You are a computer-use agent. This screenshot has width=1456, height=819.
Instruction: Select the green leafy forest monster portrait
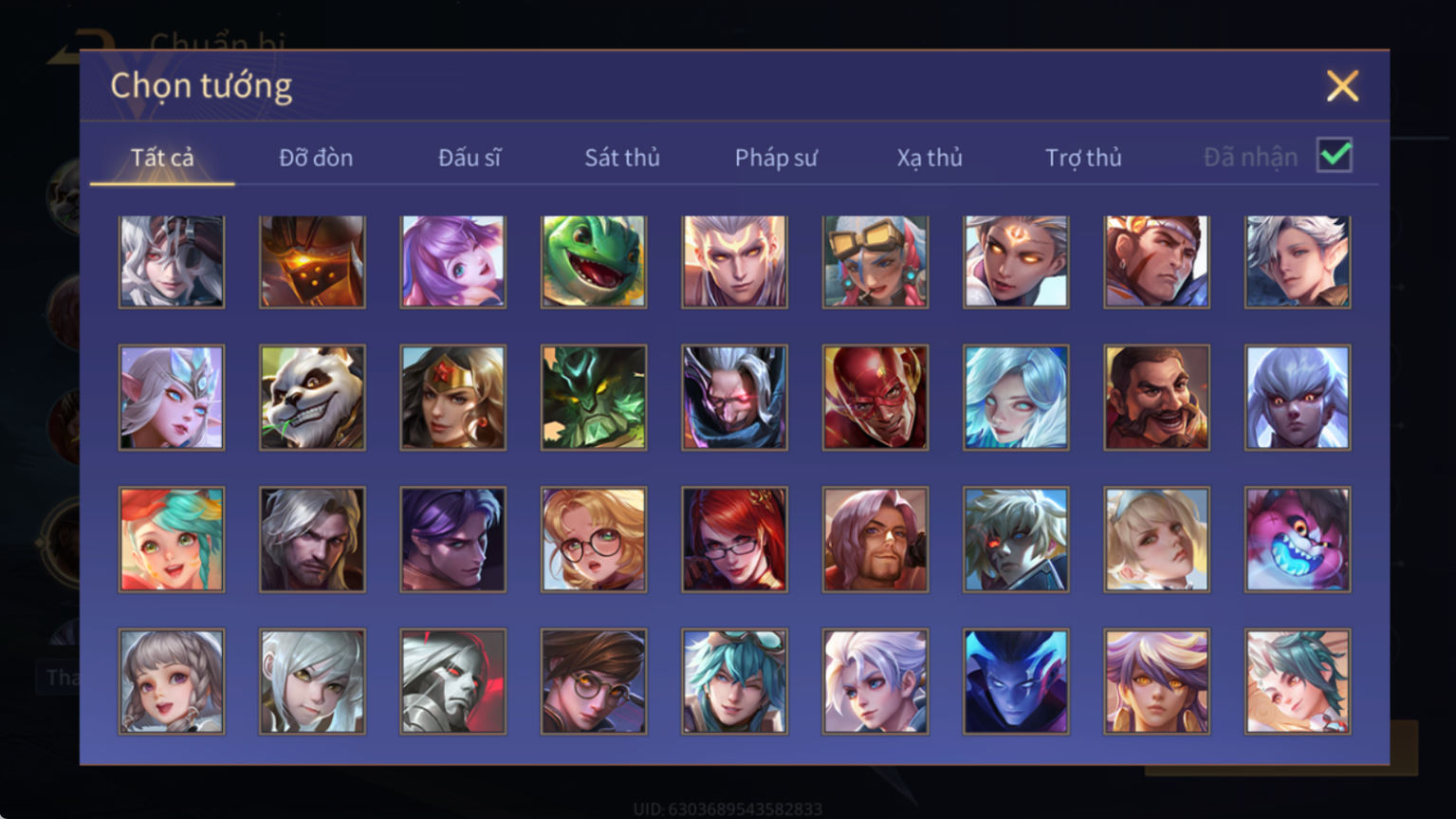[594, 398]
